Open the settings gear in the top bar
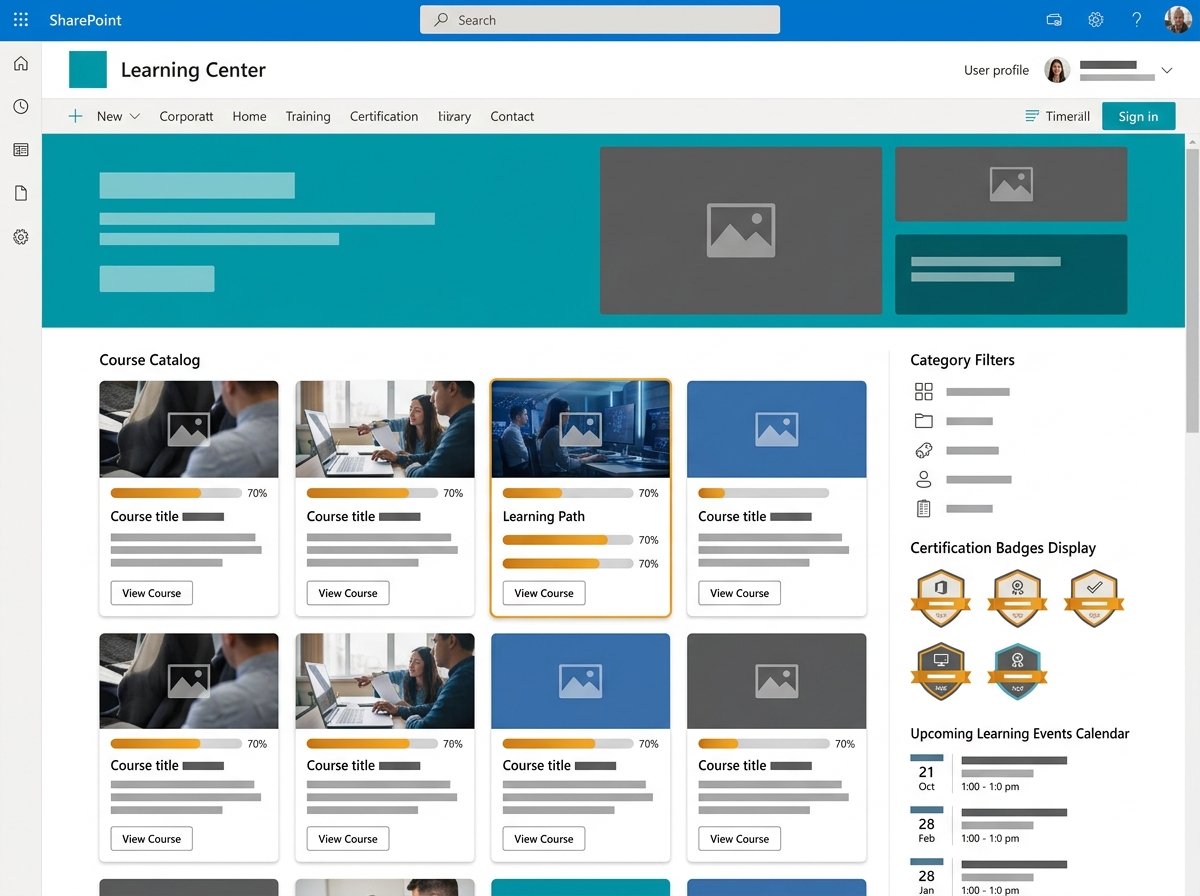 click(1096, 20)
